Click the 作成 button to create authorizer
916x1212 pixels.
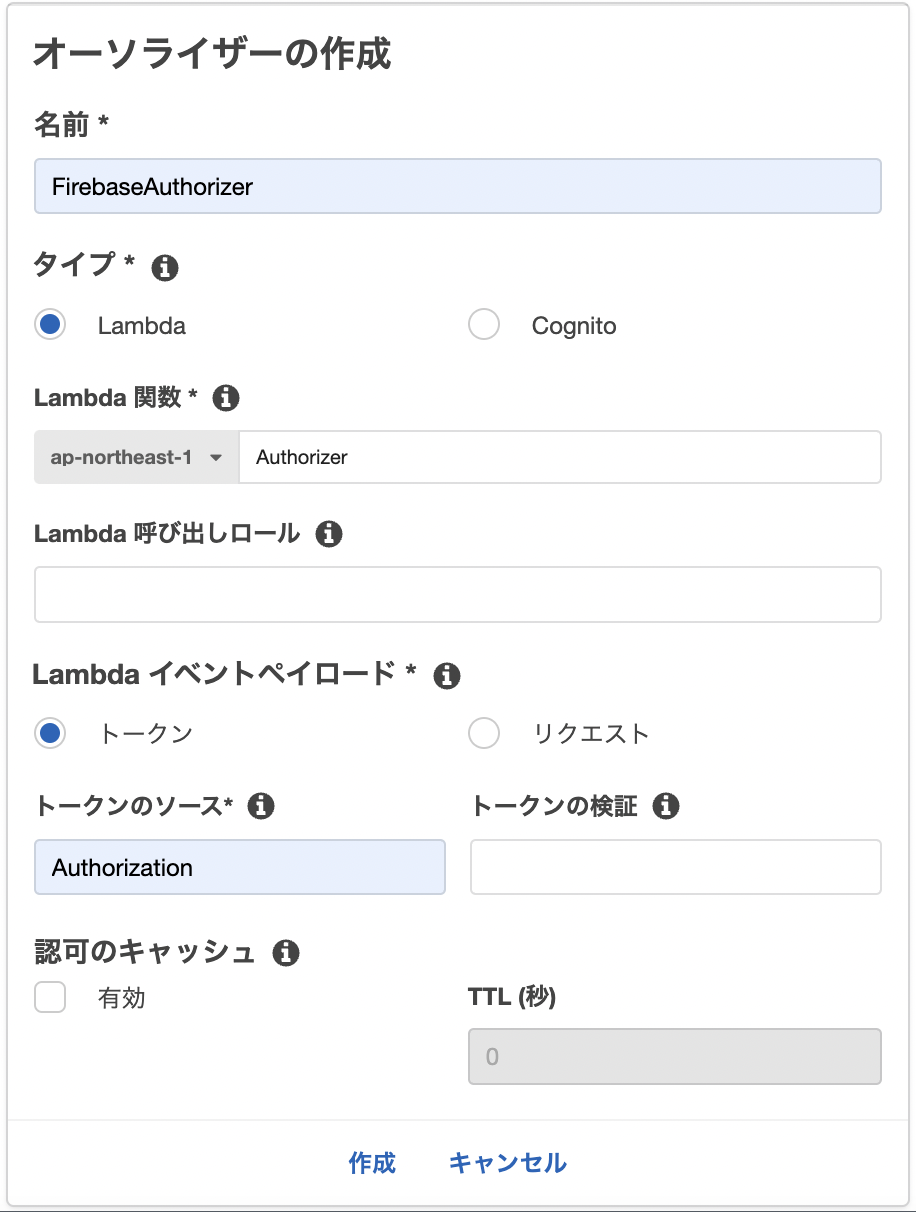point(371,1163)
